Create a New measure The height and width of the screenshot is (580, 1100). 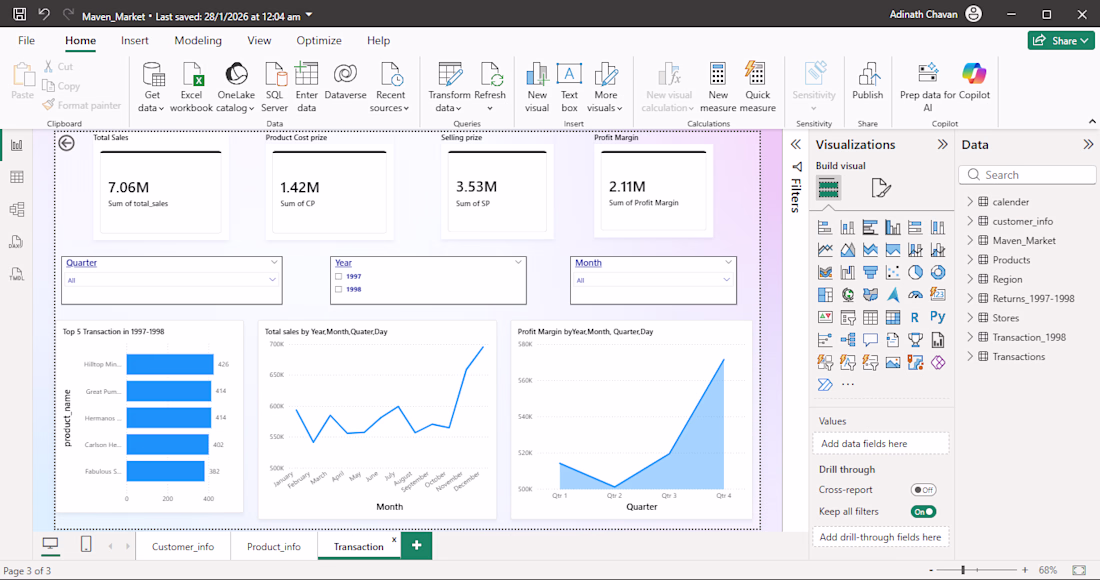718,87
